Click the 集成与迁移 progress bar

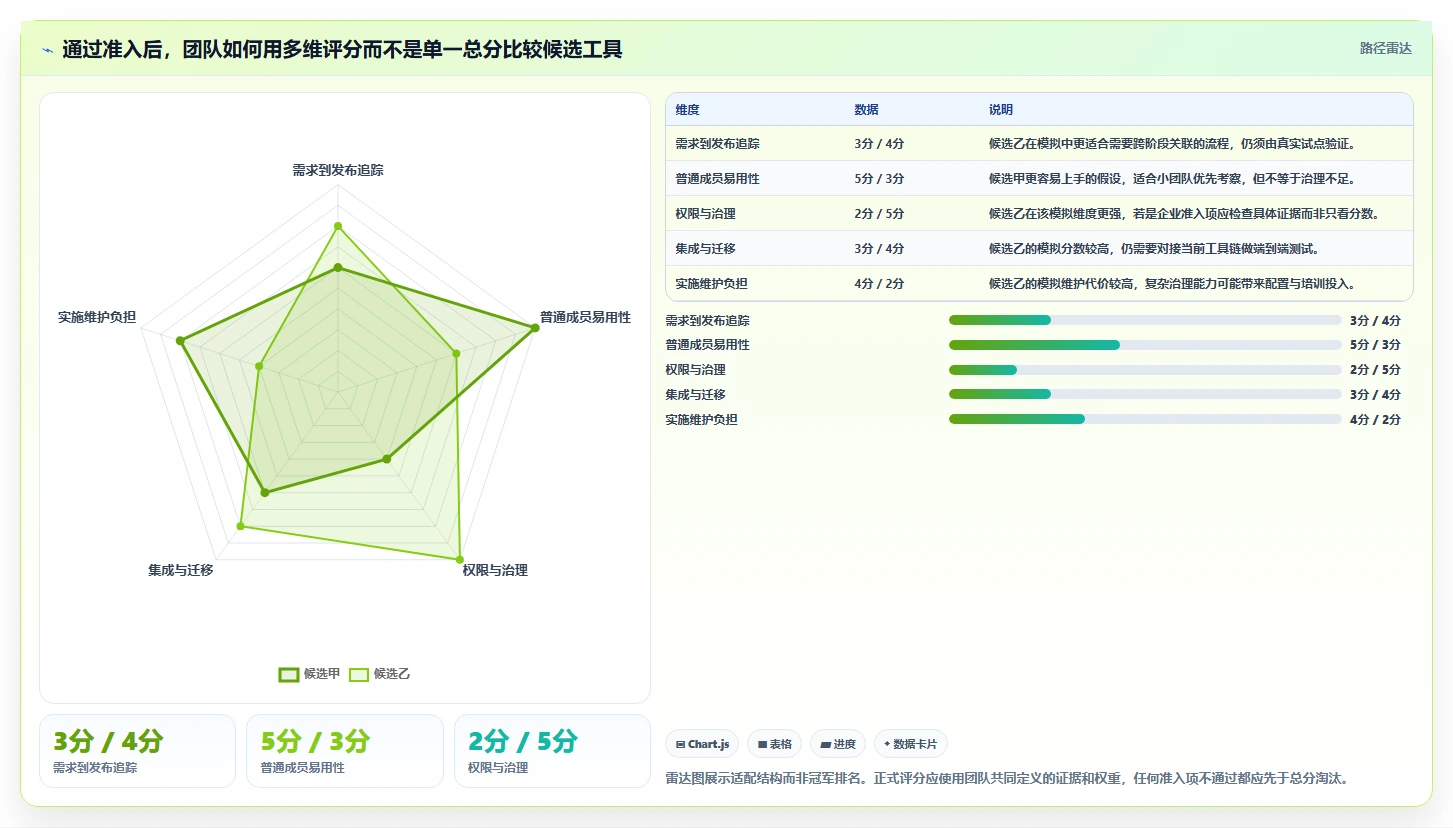1145,395
